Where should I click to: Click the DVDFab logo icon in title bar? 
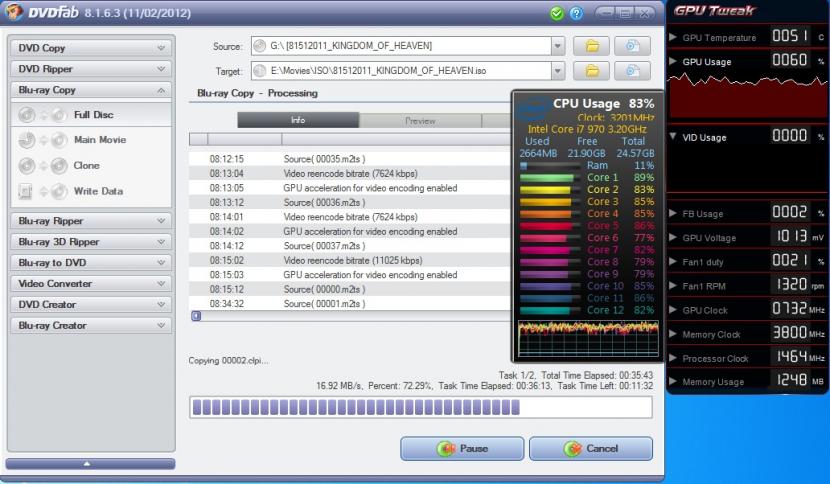(13, 12)
